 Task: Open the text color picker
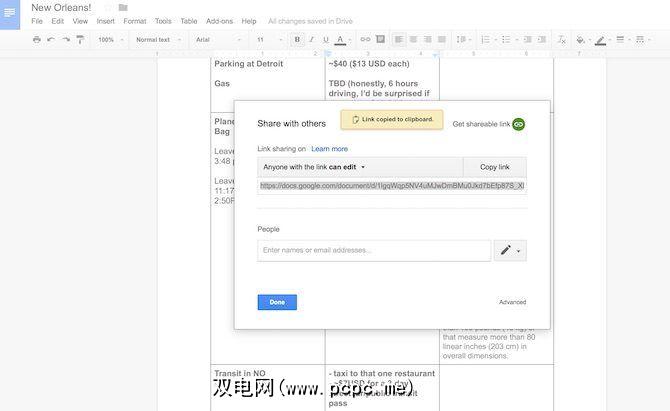pos(340,40)
